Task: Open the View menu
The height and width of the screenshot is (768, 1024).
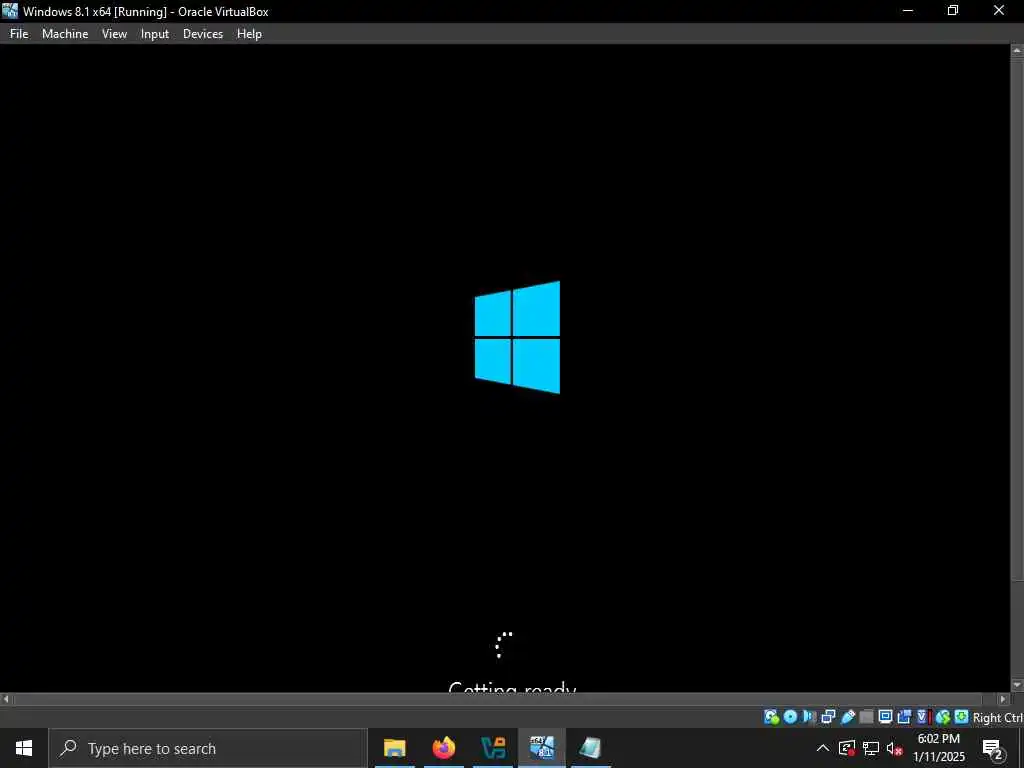Action: [114, 34]
